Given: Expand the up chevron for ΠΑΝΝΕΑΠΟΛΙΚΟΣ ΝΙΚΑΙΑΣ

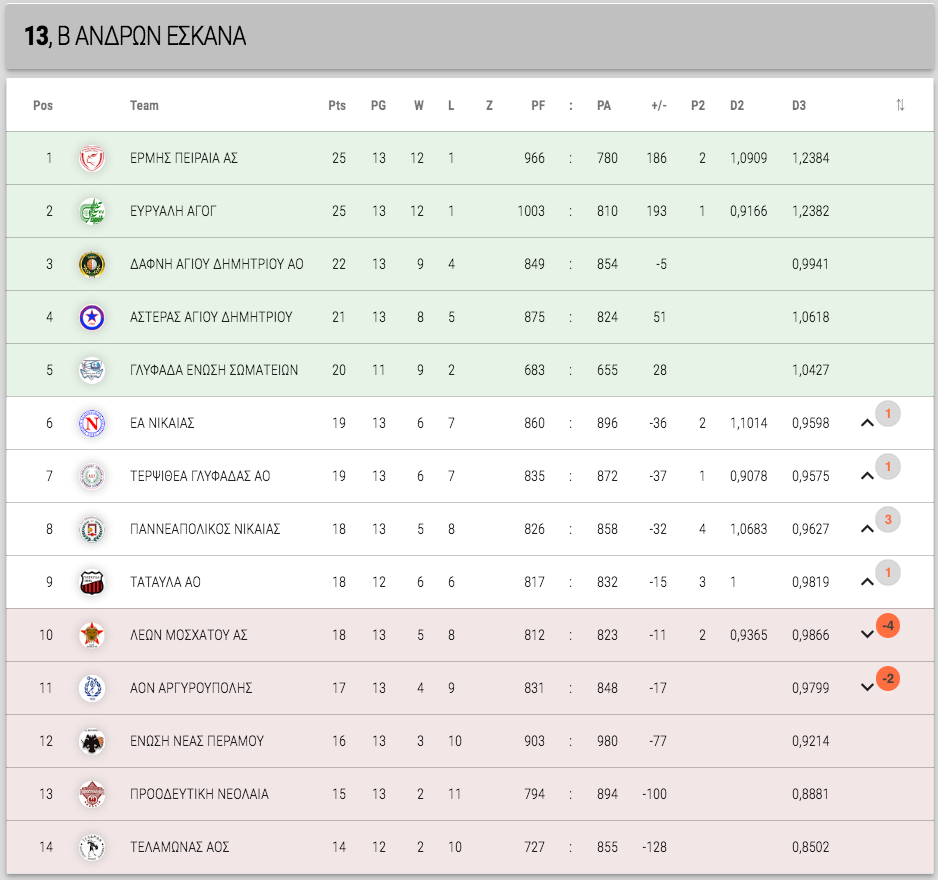Looking at the screenshot, I should click(867, 529).
